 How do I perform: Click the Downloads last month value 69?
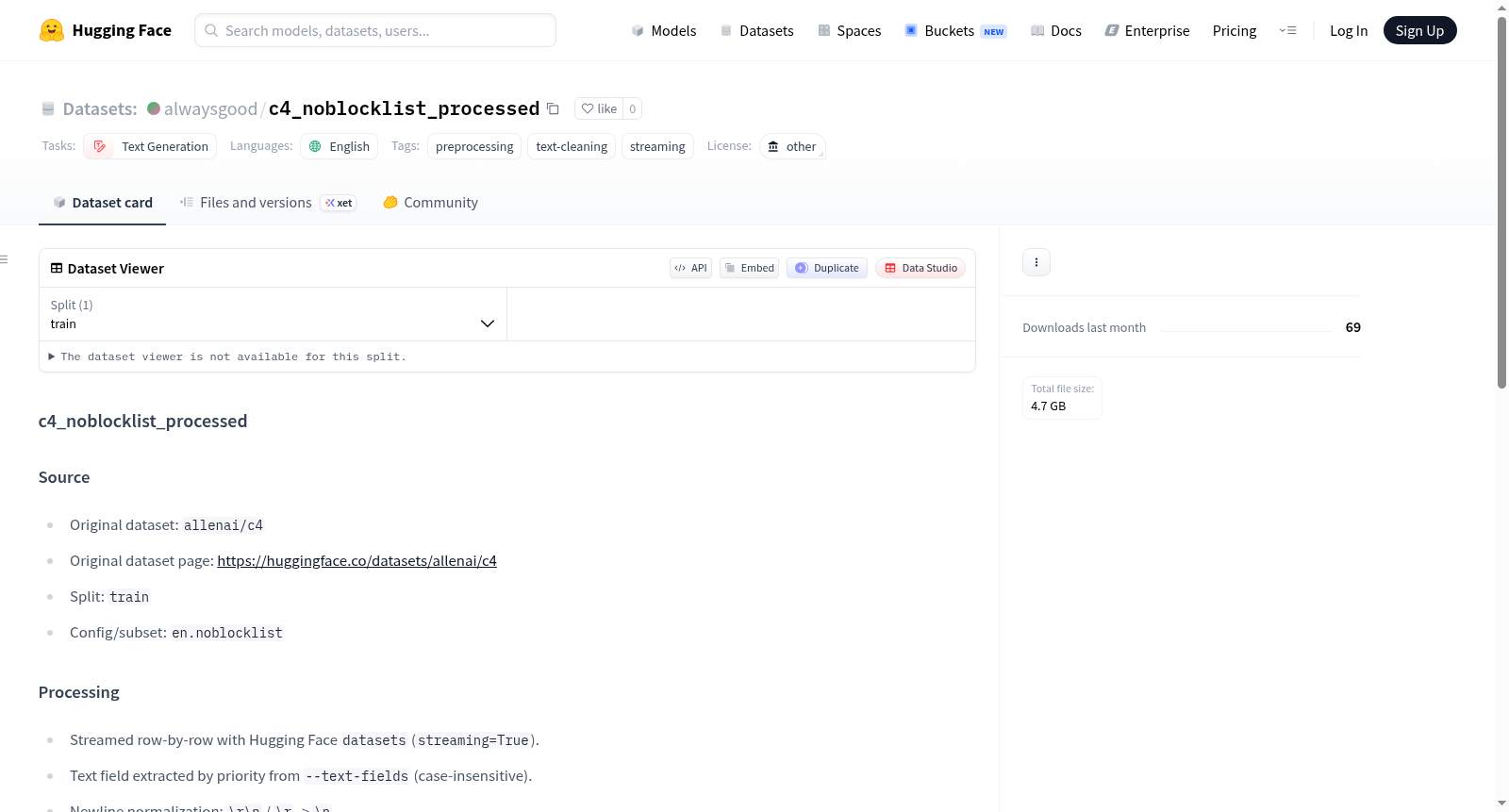pyautogui.click(x=1352, y=327)
